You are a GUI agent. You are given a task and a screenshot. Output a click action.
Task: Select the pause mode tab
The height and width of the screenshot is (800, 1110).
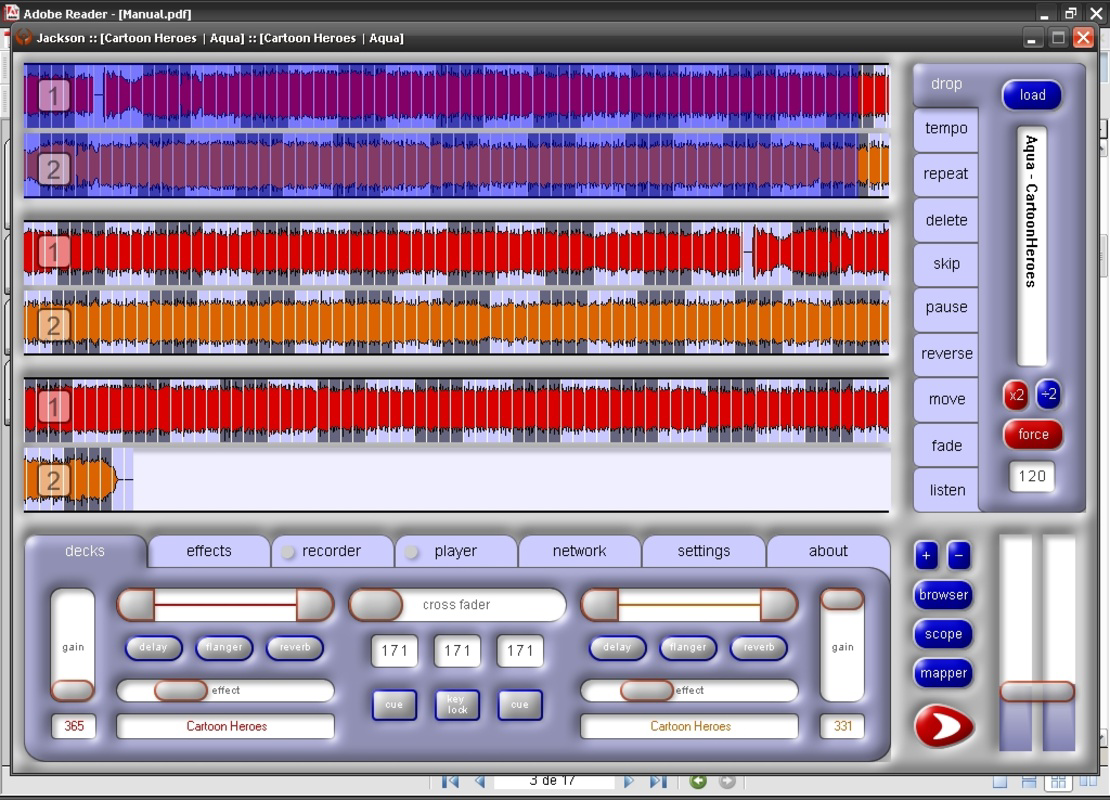pyautogui.click(x=946, y=307)
